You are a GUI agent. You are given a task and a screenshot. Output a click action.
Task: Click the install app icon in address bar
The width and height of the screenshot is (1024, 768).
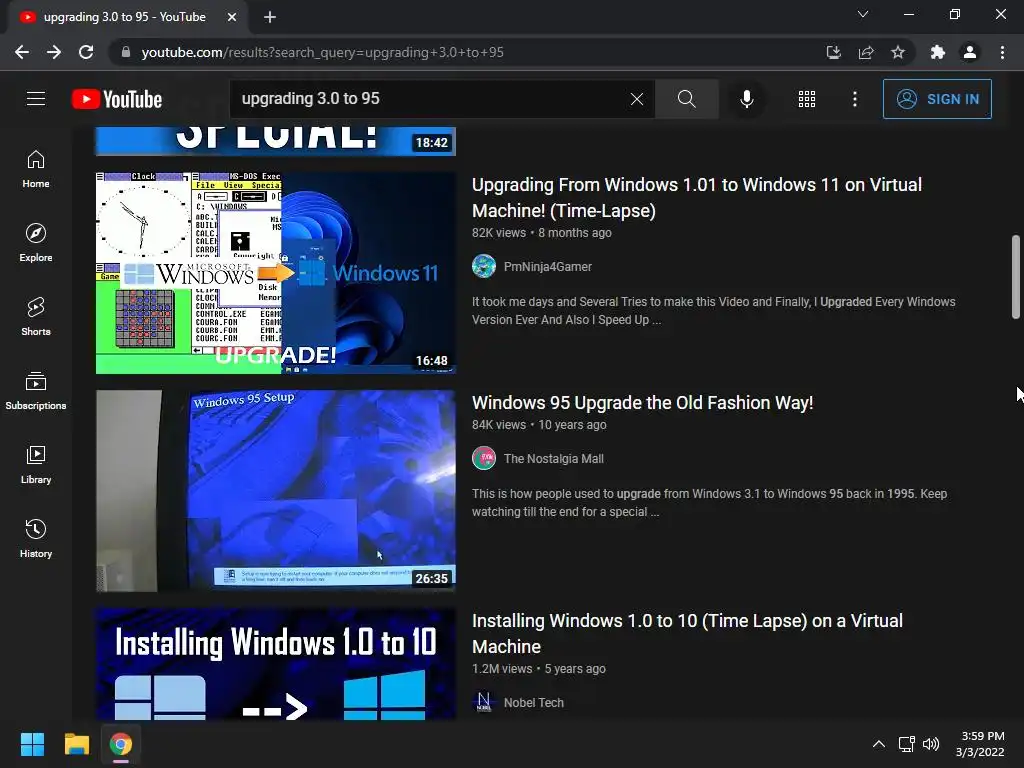coord(833,52)
